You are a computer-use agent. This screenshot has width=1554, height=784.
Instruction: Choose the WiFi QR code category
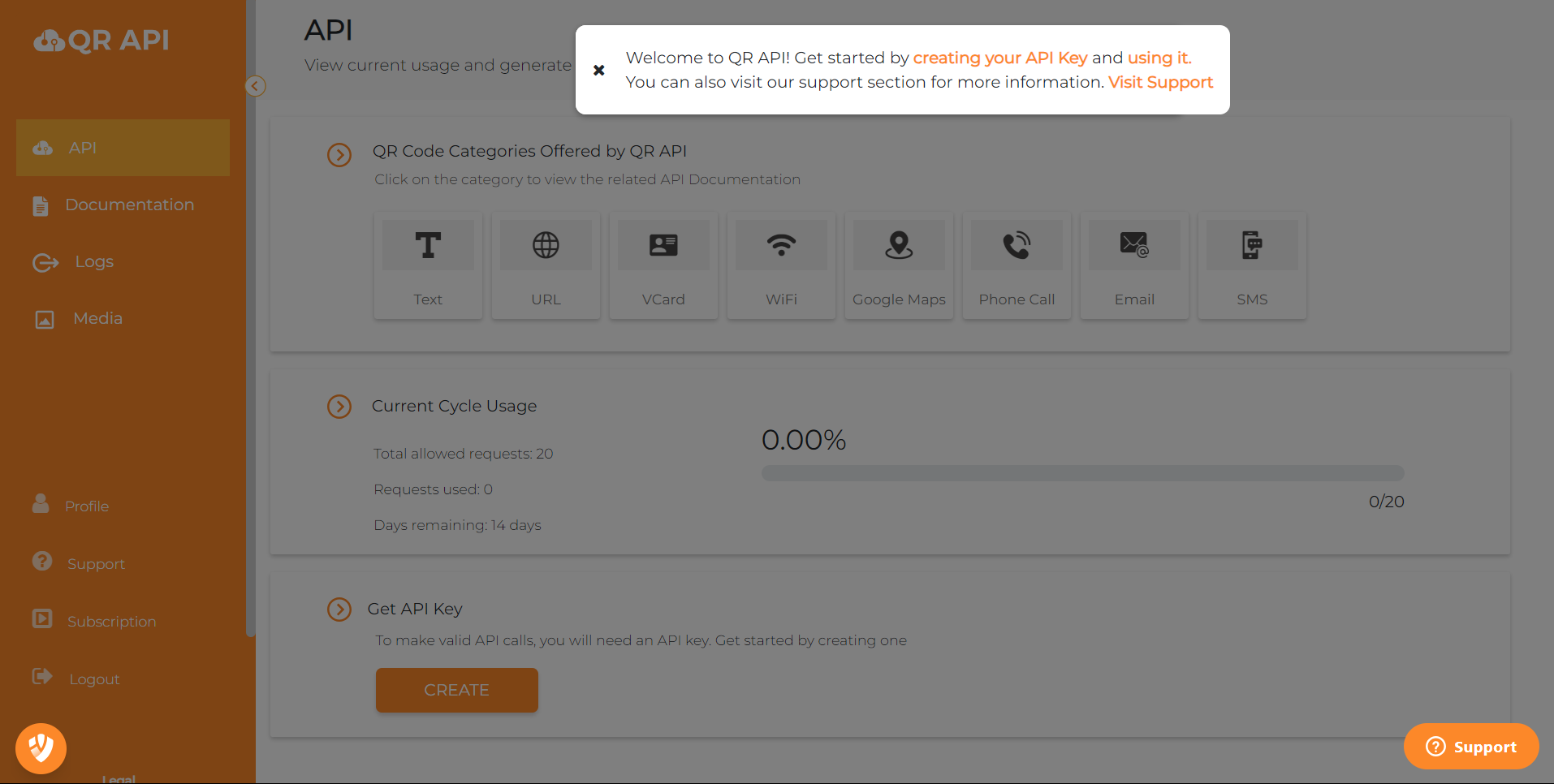click(781, 265)
